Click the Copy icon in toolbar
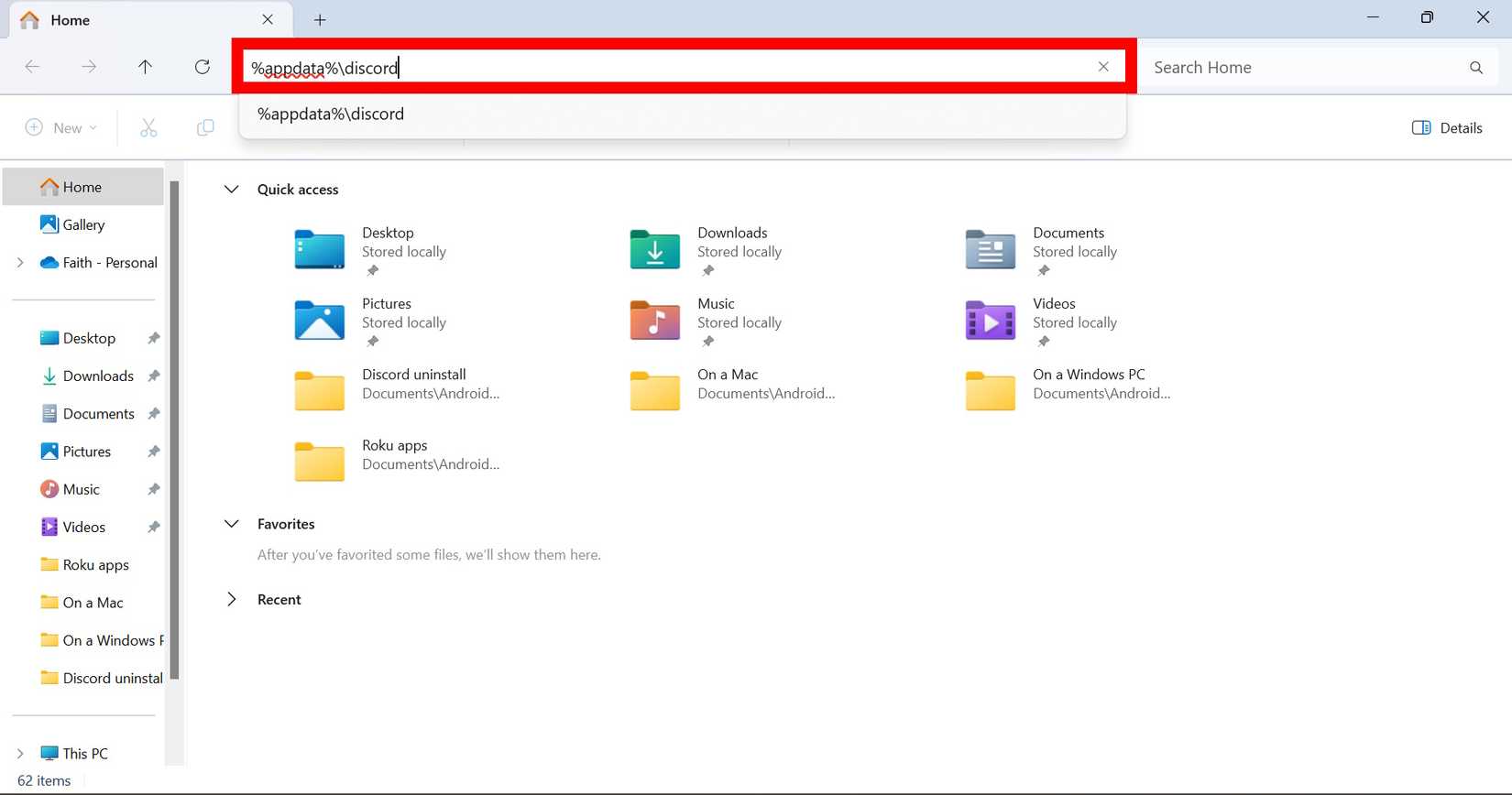 (205, 128)
